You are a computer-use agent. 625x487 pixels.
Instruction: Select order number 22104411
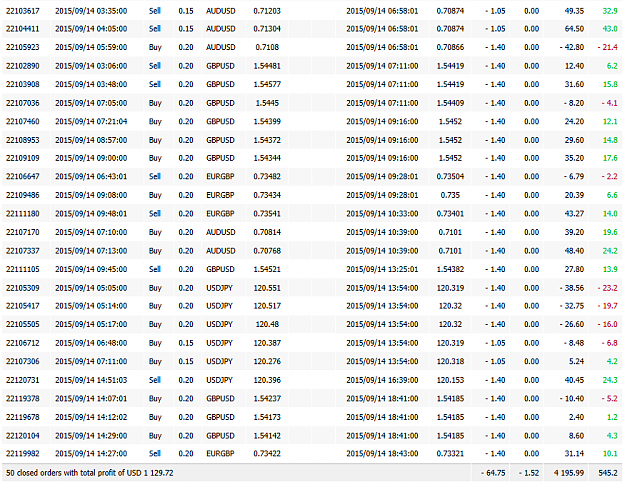click(x=23, y=29)
